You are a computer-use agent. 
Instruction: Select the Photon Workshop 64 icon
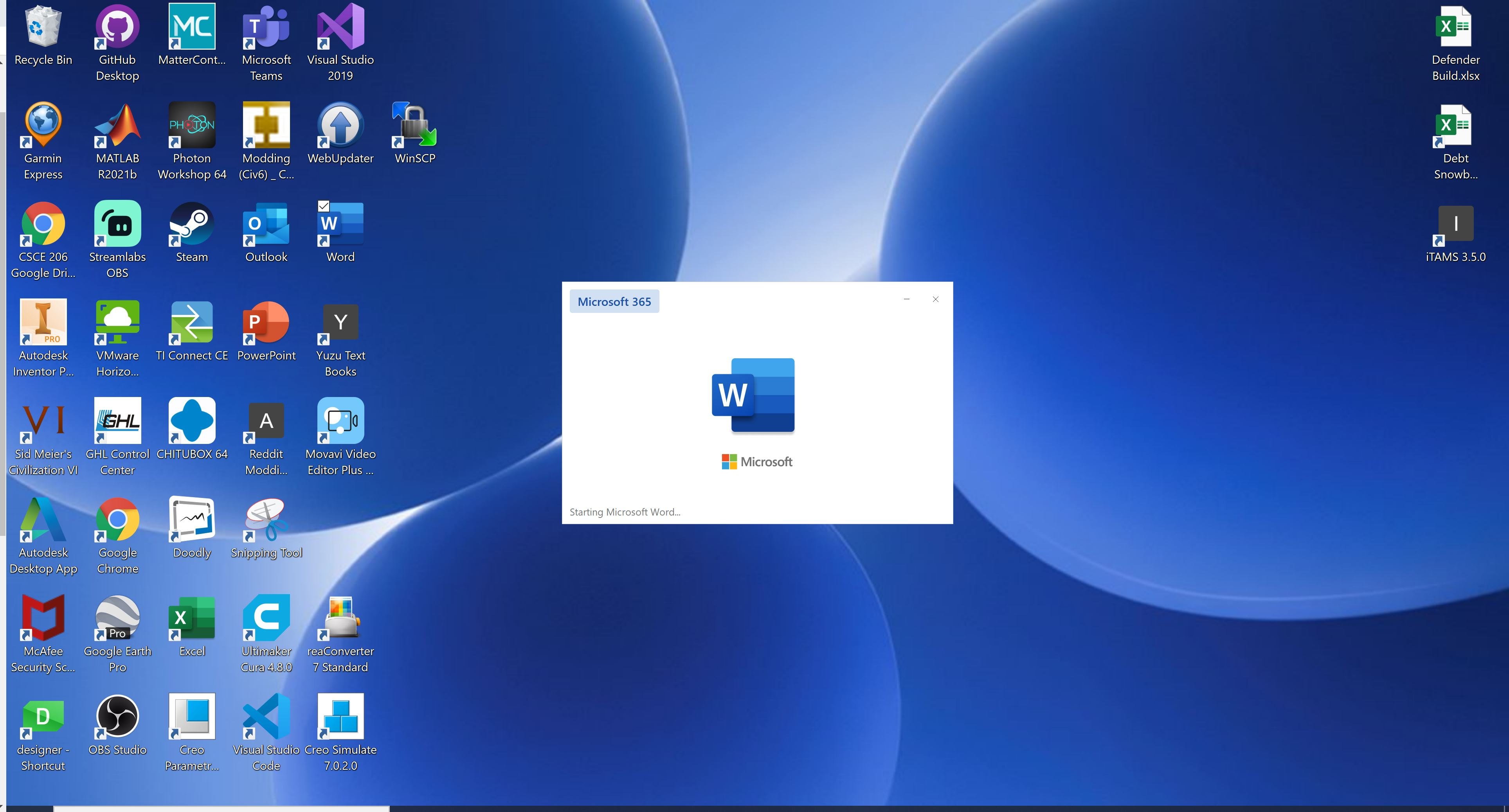[191, 125]
